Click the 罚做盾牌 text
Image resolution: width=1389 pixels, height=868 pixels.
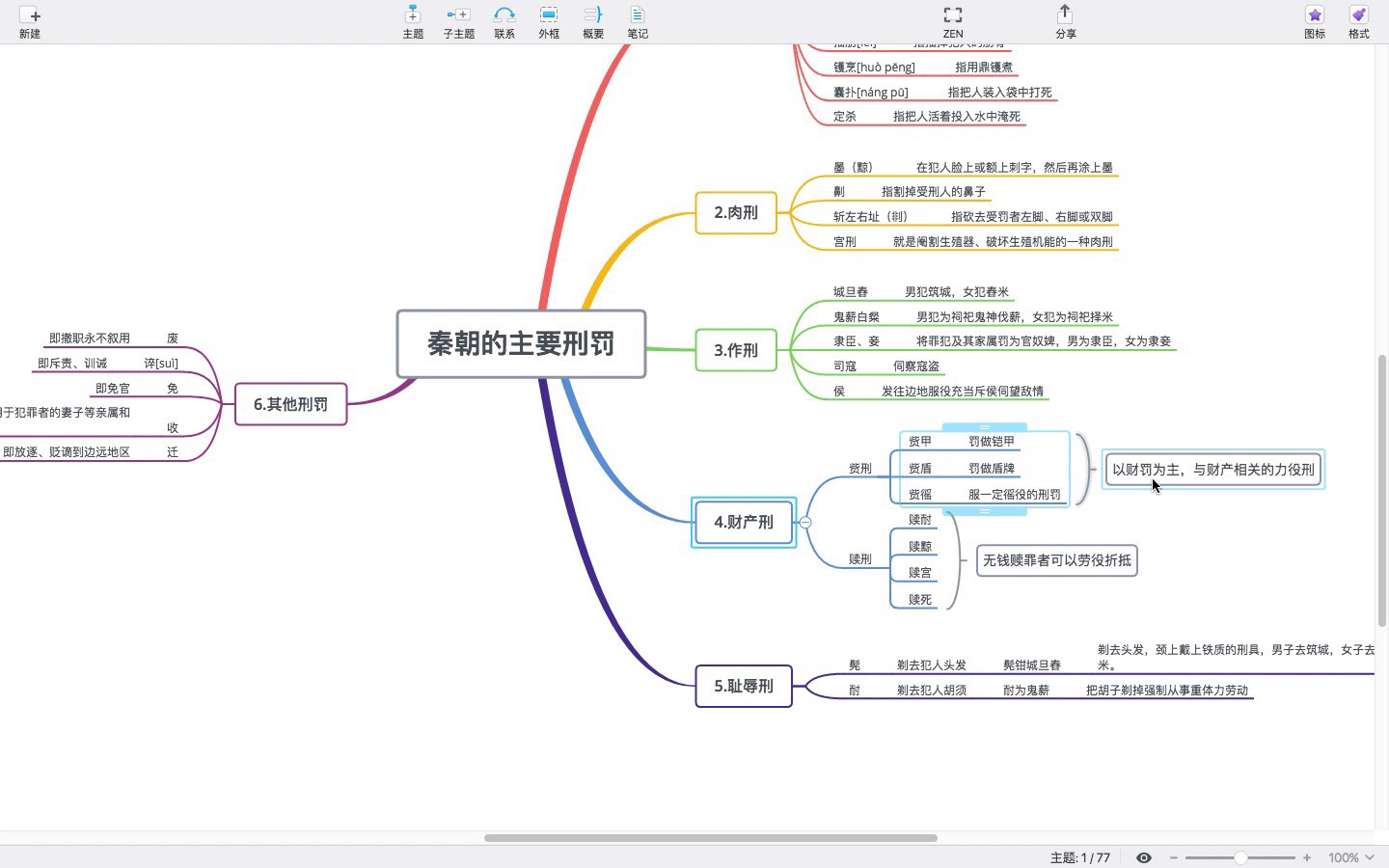992,469
